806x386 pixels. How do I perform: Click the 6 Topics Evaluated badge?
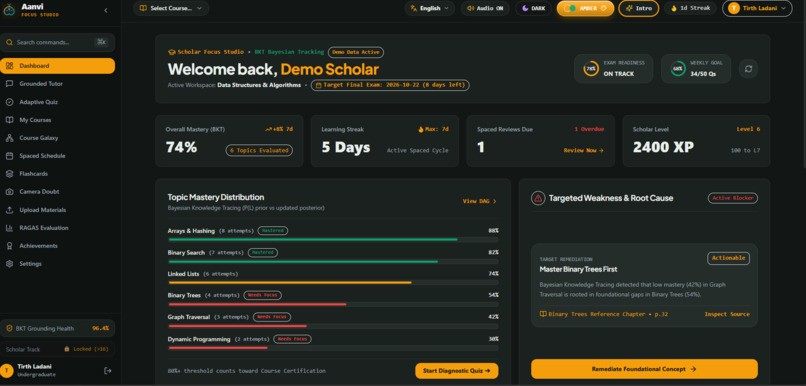tap(259, 151)
